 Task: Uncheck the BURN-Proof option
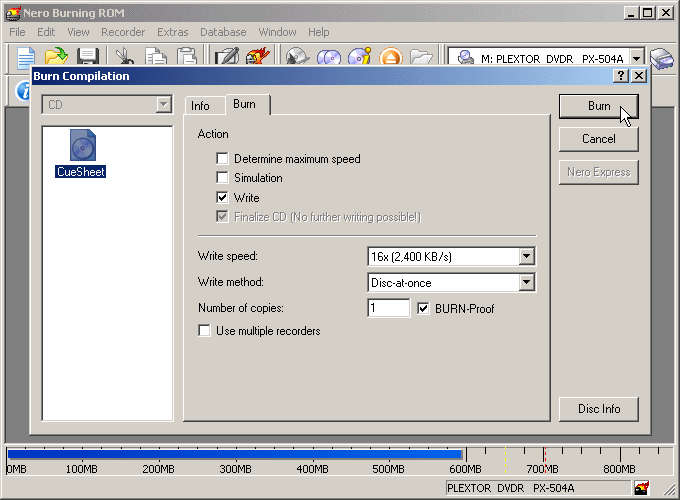(423, 309)
